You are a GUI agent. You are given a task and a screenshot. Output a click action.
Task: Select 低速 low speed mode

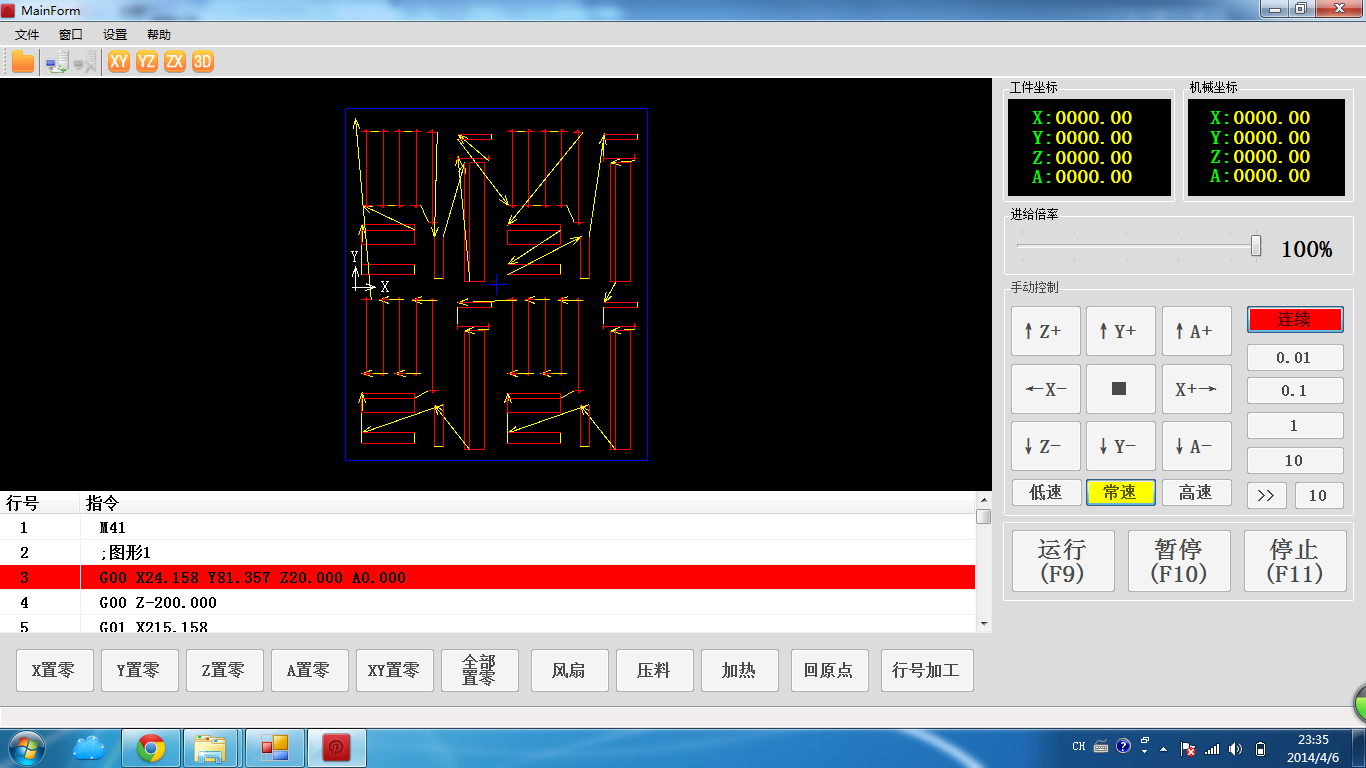click(1045, 492)
